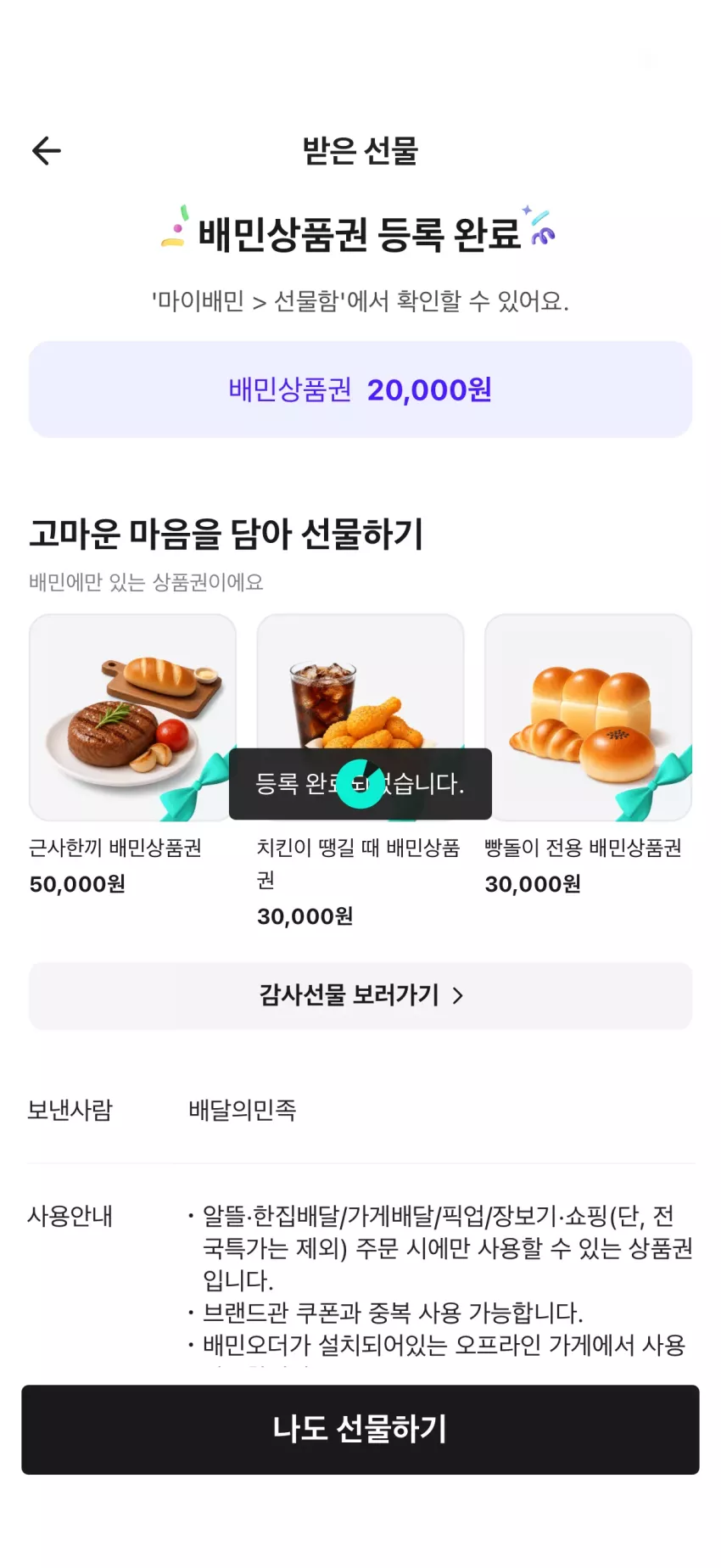Click the chevron next to 감사선물 보러가기
The height and width of the screenshot is (1568, 721).
coord(458,995)
